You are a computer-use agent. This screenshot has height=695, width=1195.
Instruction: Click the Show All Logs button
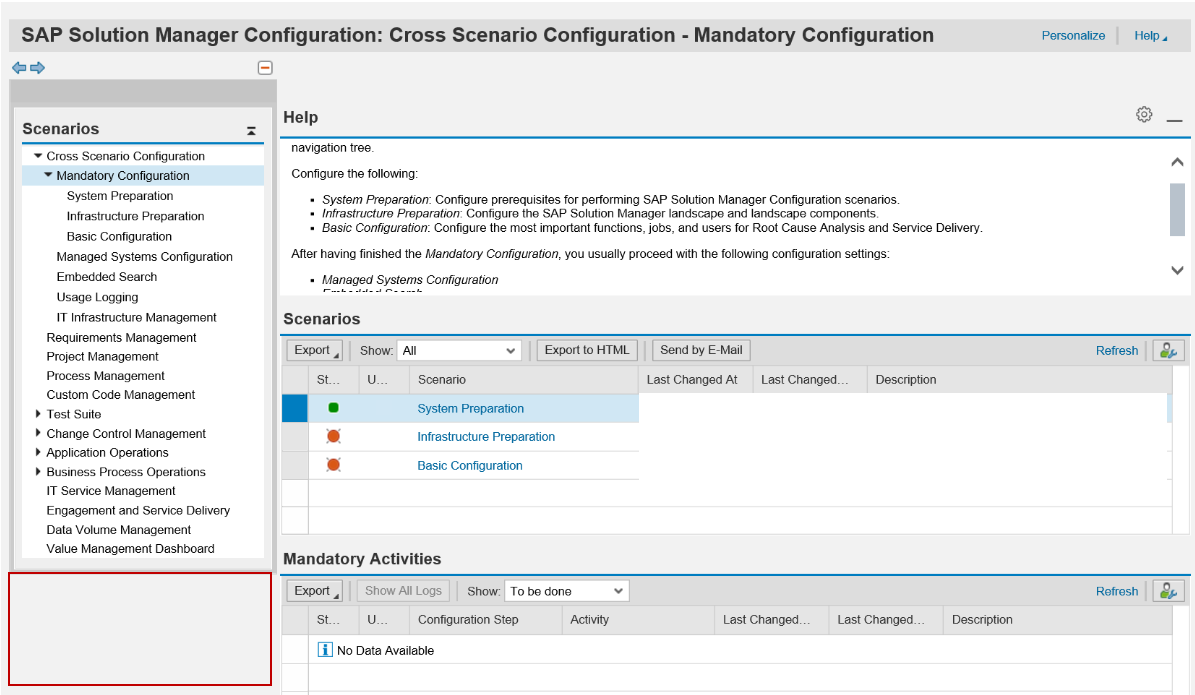point(403,591)
